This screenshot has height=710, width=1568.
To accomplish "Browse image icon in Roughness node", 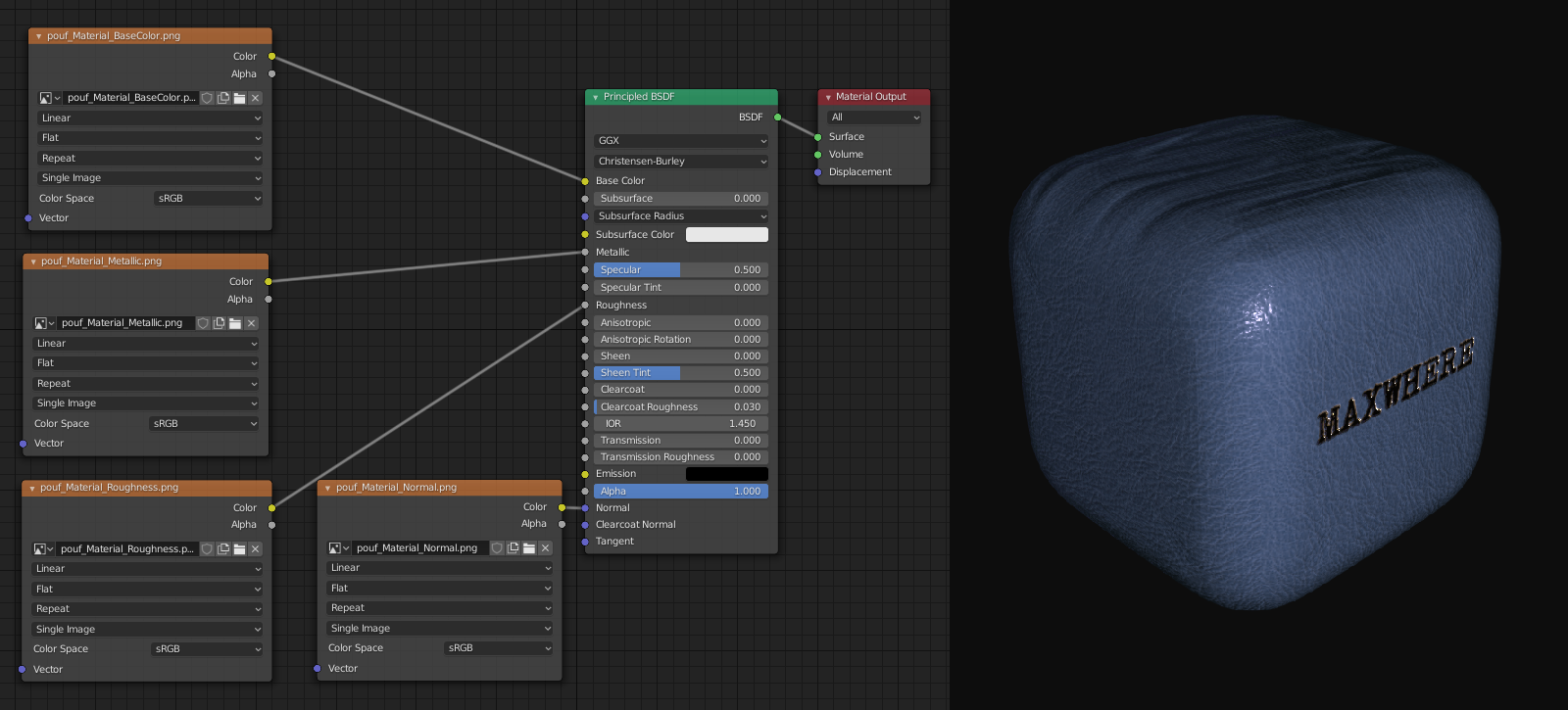I will (x=44, y=549).
